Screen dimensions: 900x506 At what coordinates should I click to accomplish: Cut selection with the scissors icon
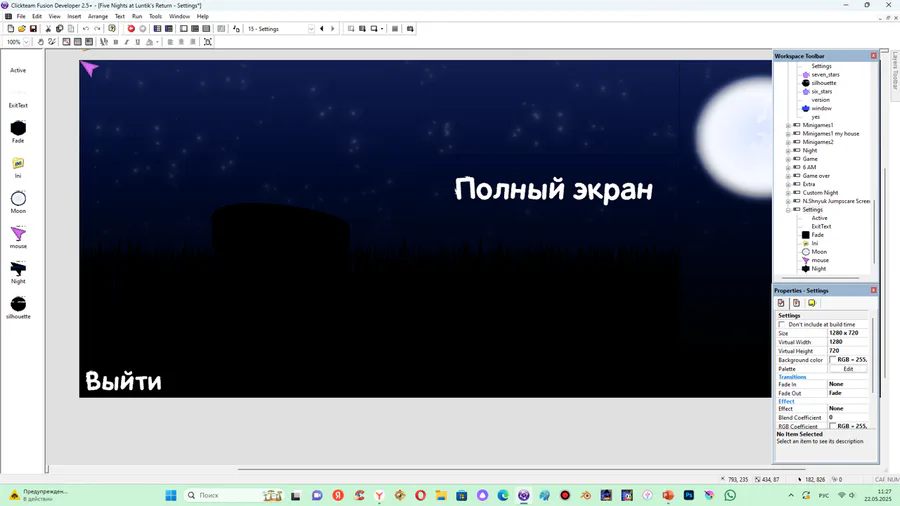coord(48,29)
